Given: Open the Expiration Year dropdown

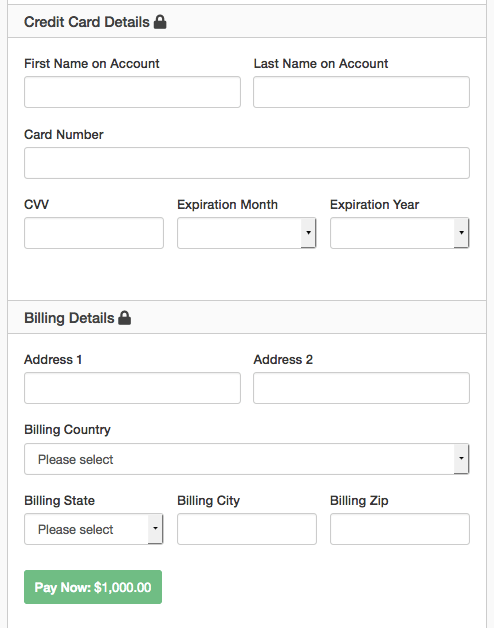Looking at the screenshot, I should click(399, 233).
